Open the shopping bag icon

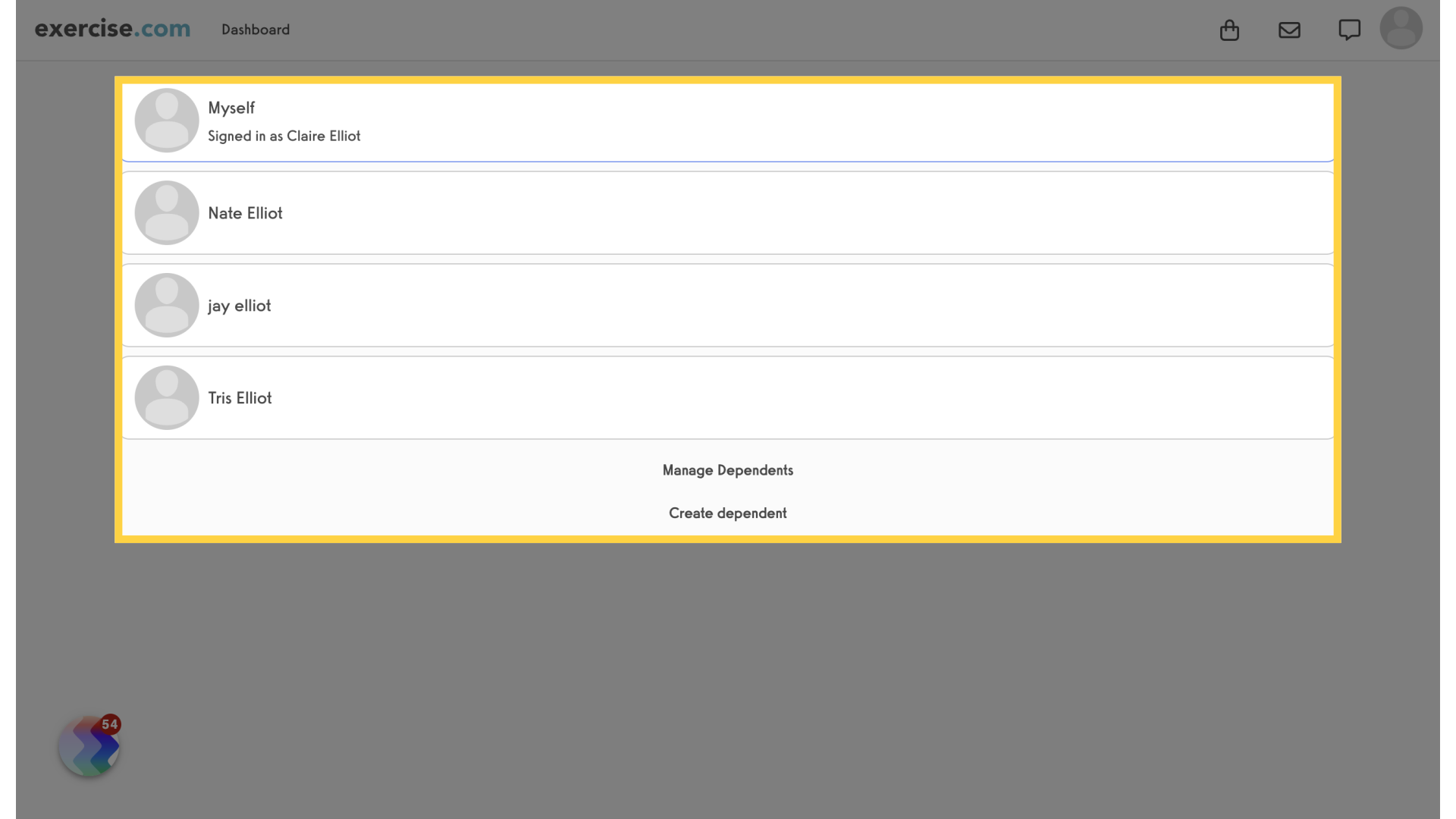click(x=1229, y=30)
